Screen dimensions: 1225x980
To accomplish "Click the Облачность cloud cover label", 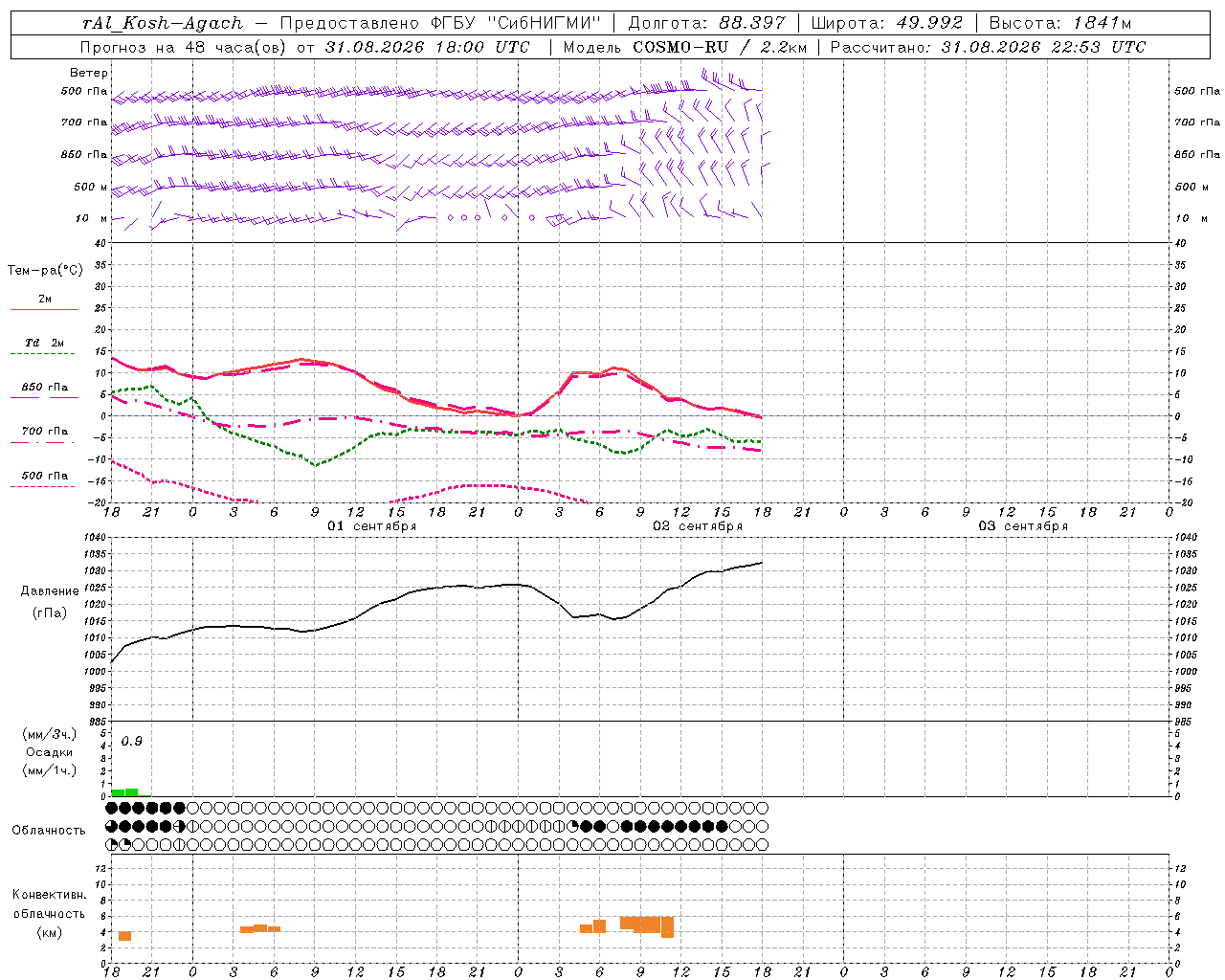I will click(49, 831).
